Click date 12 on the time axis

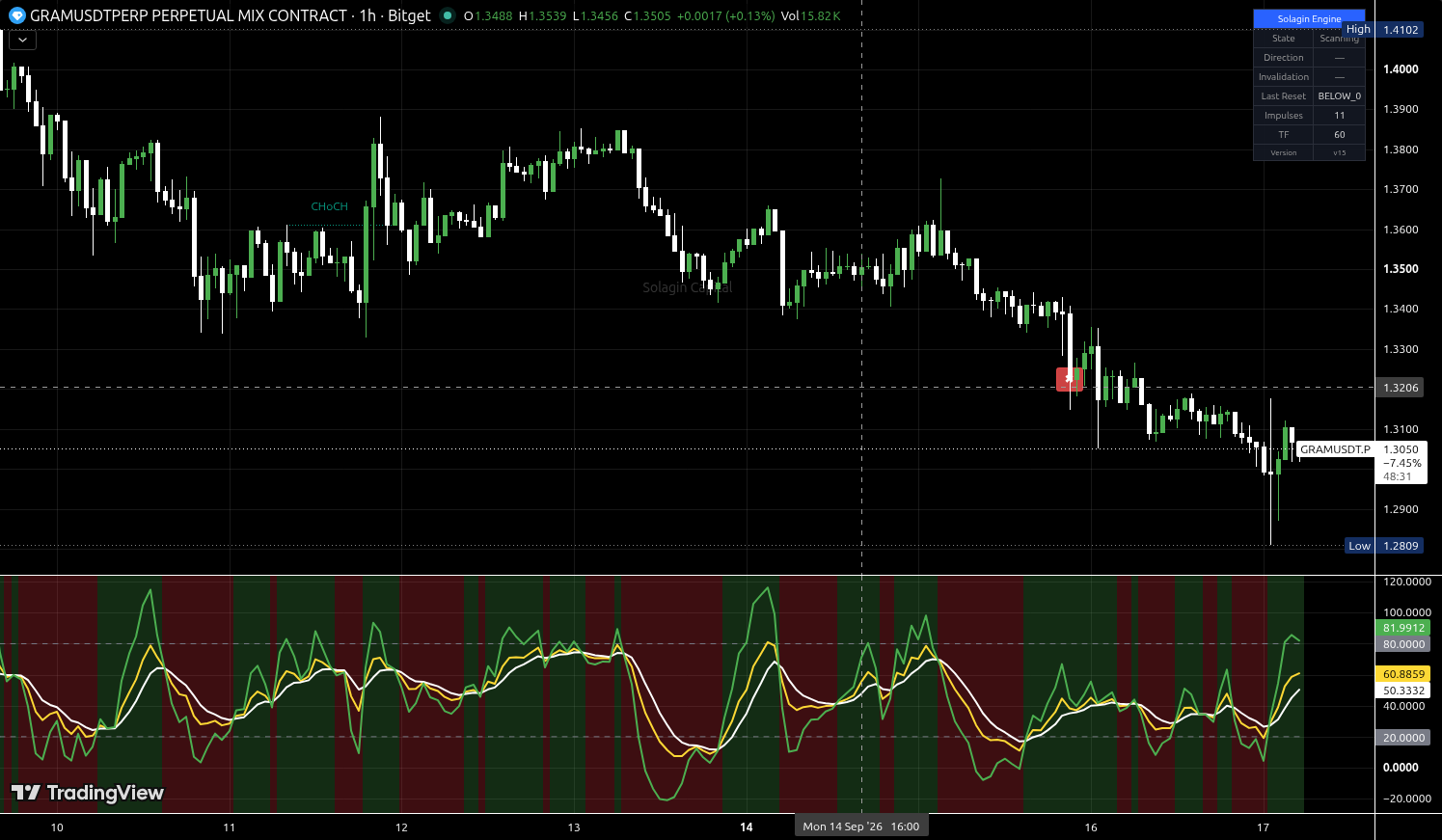(401, 827)
